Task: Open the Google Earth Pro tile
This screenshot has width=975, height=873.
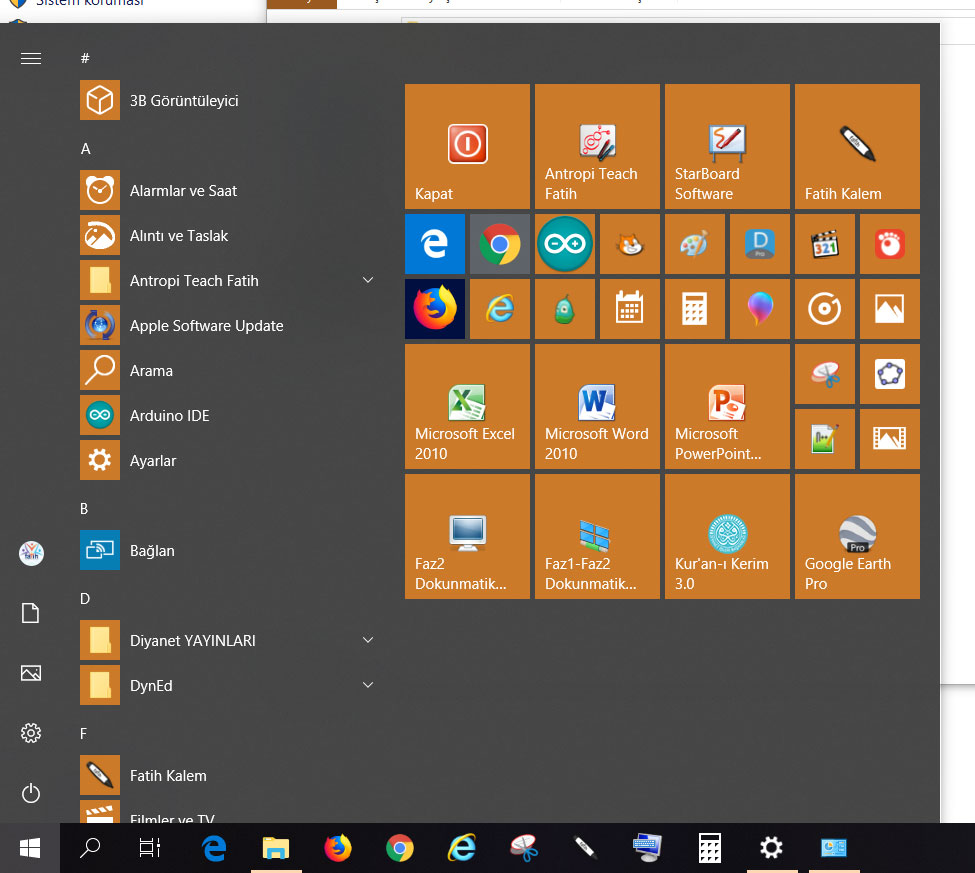Action: pos(857,536)
